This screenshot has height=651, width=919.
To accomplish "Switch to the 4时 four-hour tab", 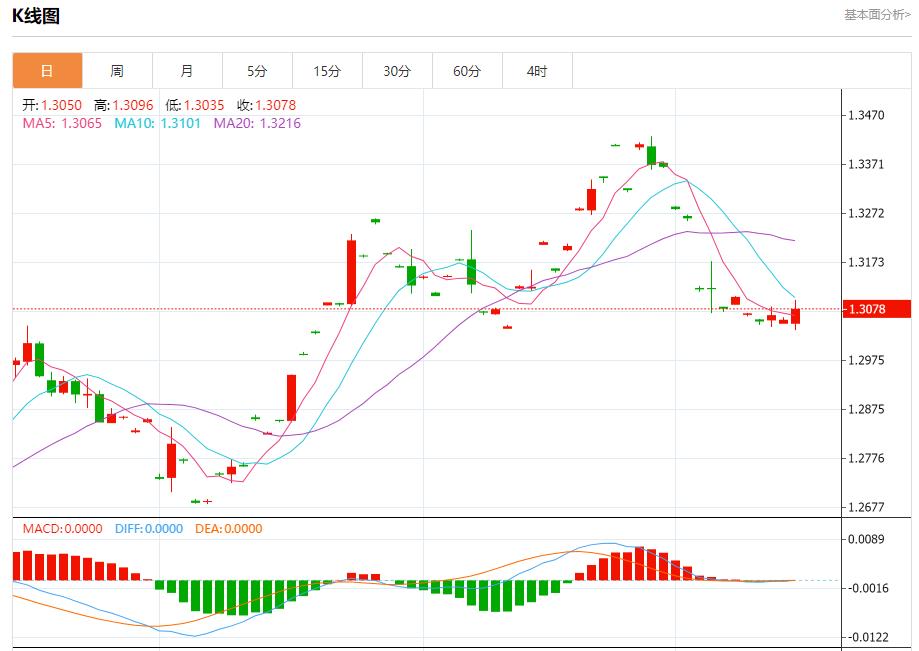I will pos(537,71).
